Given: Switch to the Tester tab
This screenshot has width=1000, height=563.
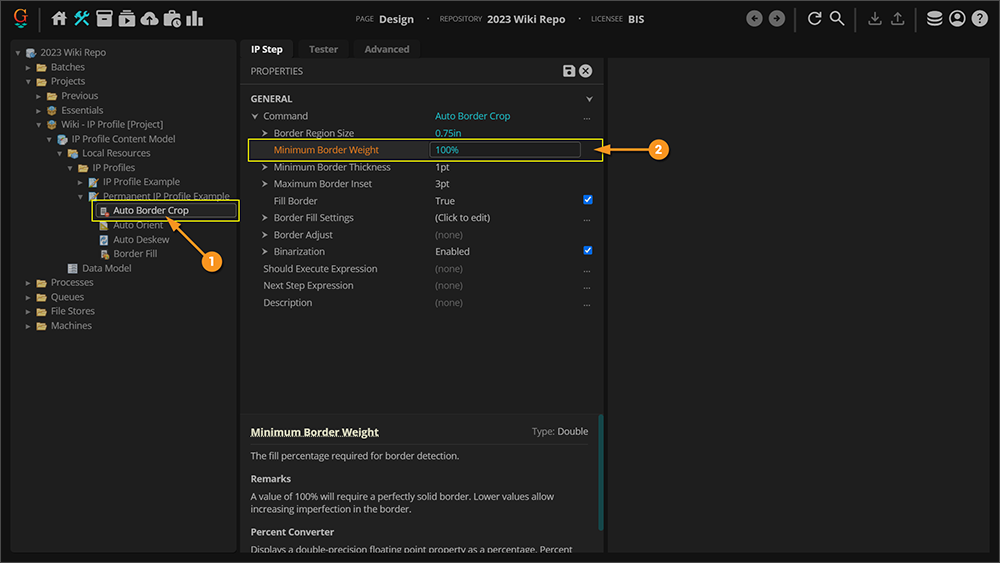Looking at the screenshot, I should [x=323, y=49].
